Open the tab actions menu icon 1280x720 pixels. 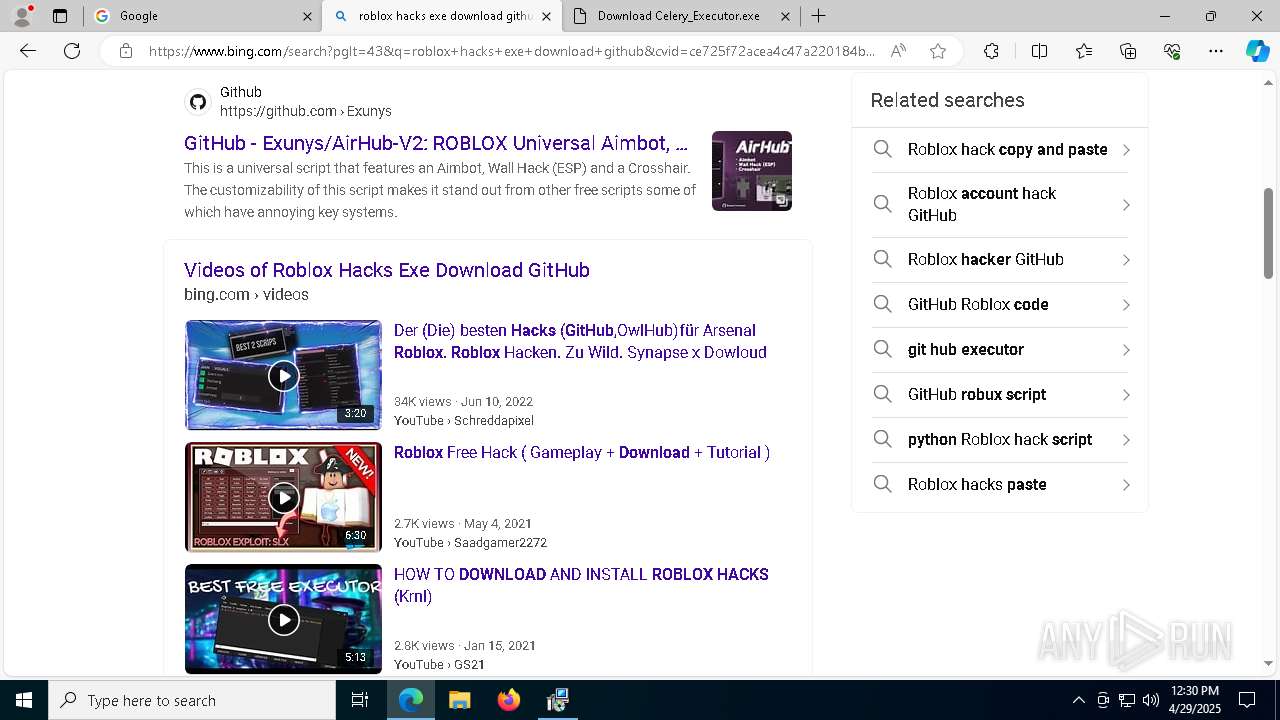click(60, 16)
